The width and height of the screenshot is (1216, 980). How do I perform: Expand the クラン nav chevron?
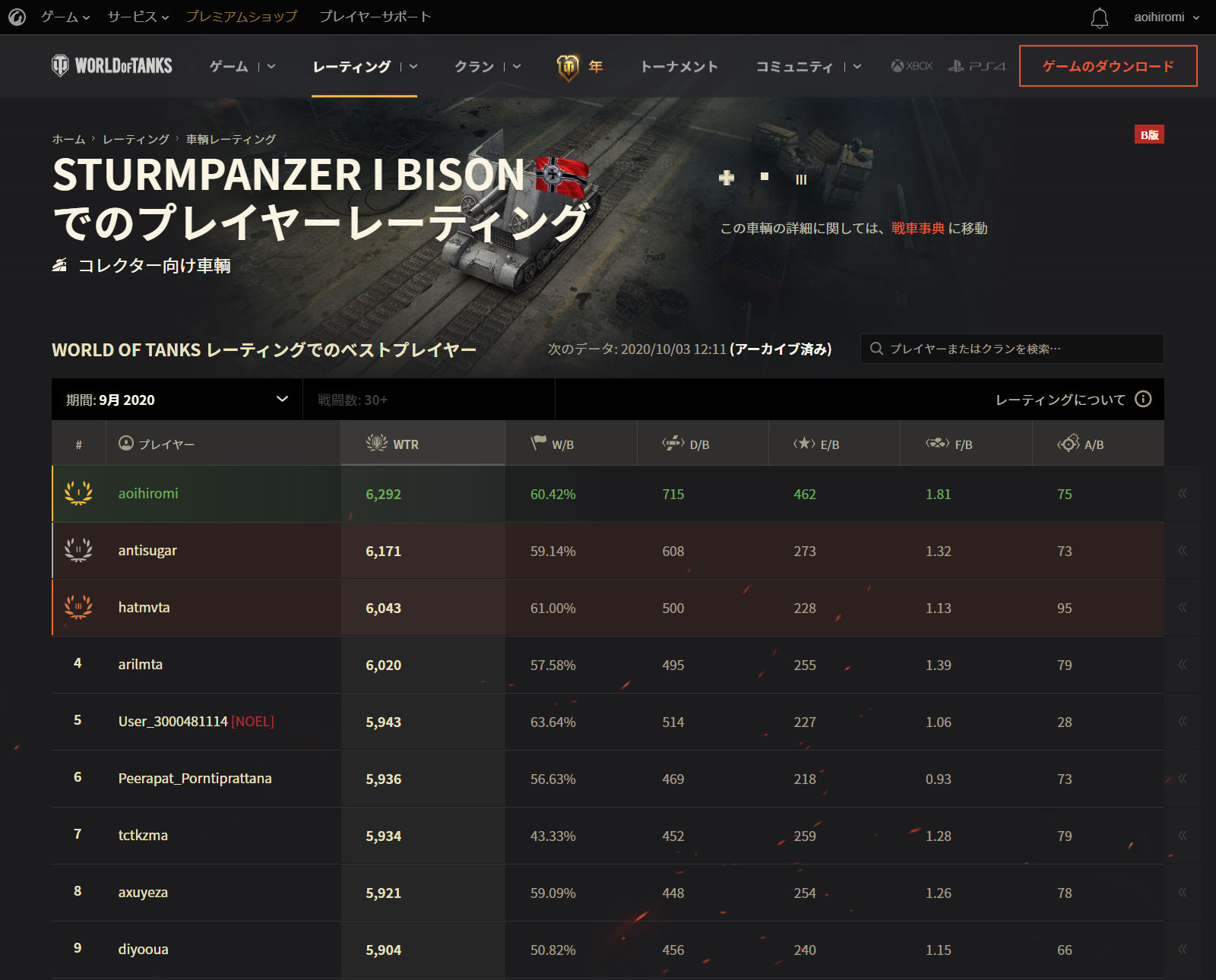pyautogui.click(x=517, y=66)
